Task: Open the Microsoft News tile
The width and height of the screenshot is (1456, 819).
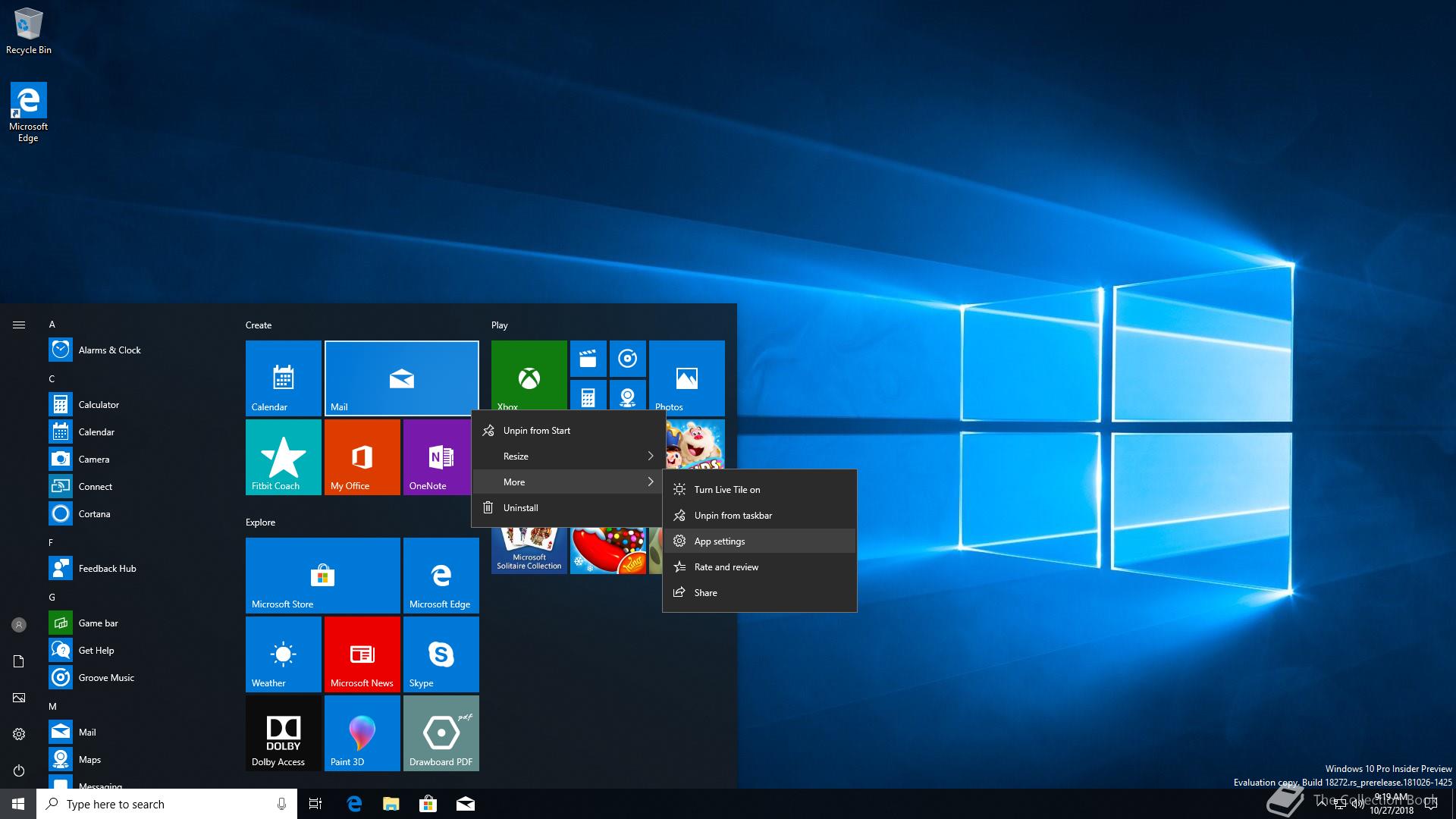Action: tap(362, 654)
